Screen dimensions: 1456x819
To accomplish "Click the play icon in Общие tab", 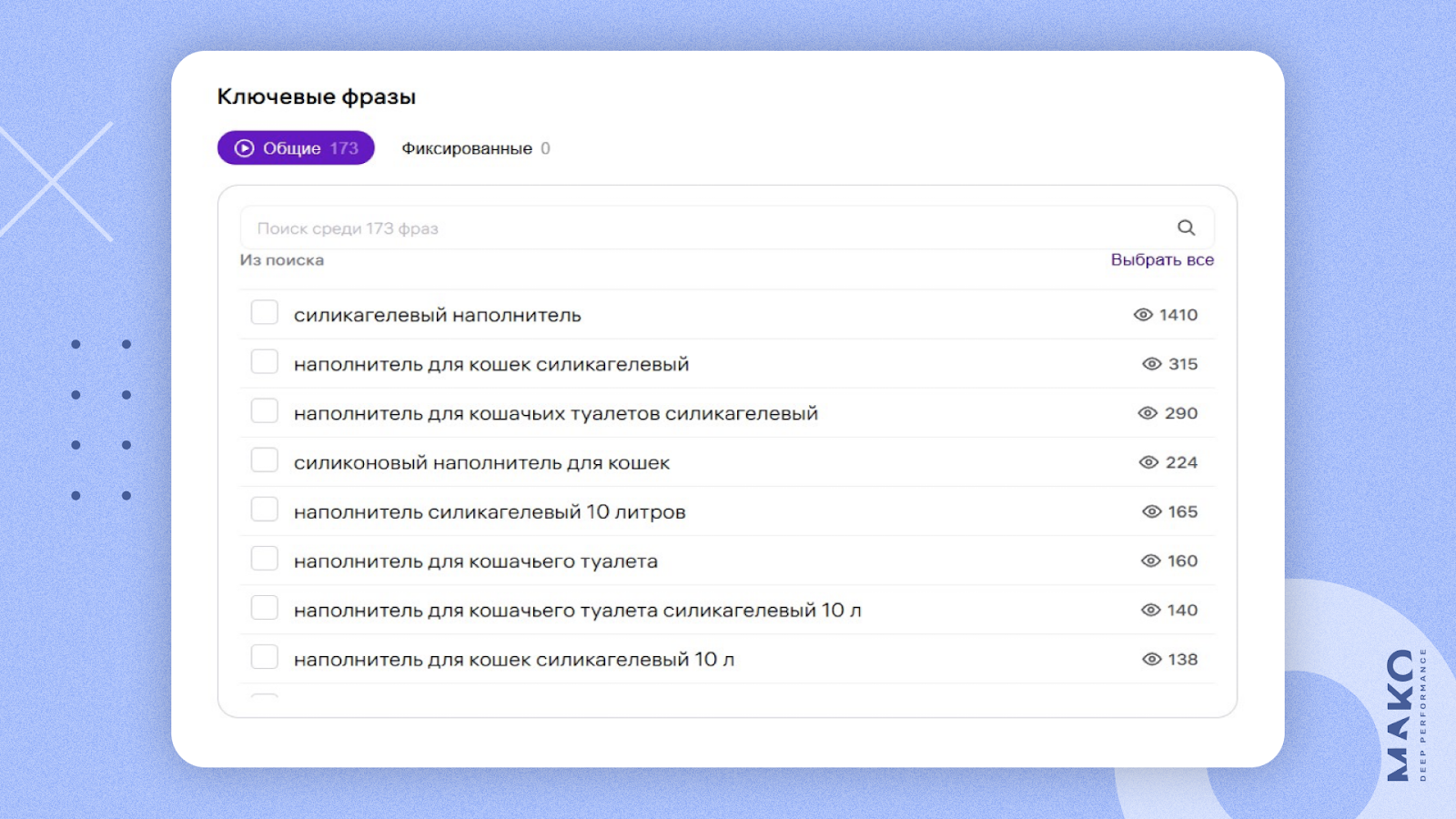I will click(x=244, y=148).
